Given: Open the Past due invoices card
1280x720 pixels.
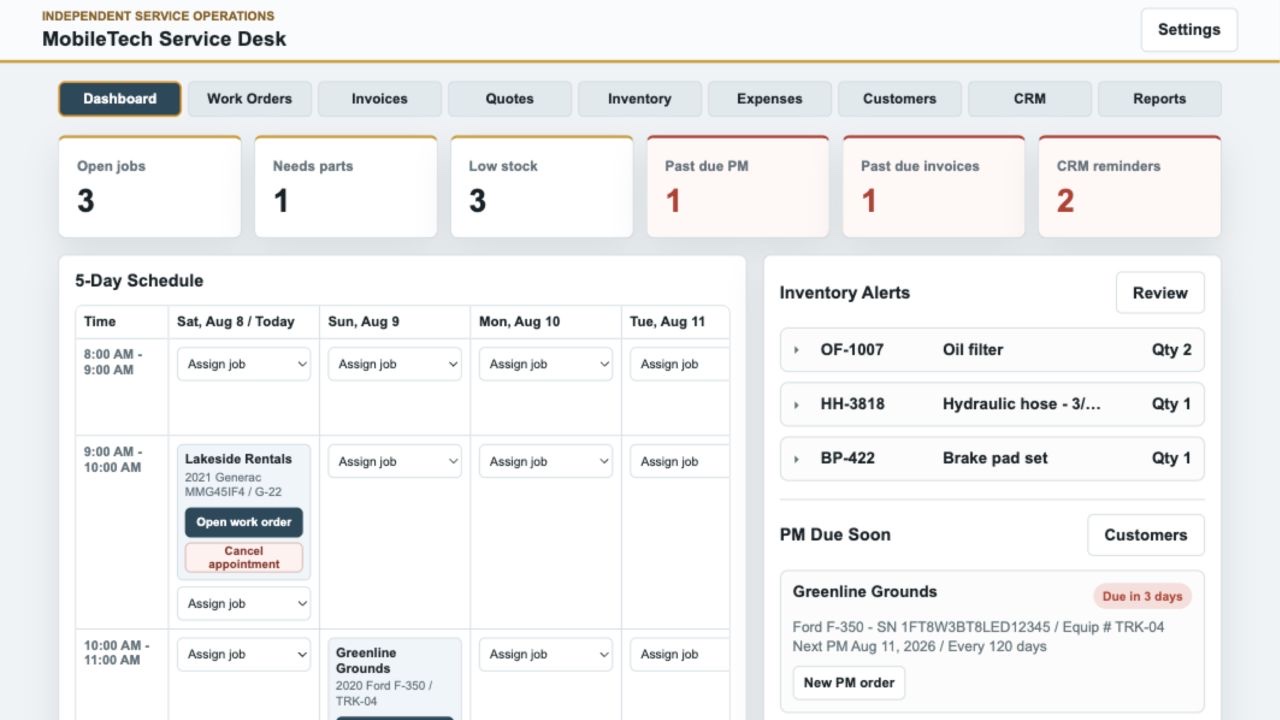Looking at the screenshot, I should [934, 187].
